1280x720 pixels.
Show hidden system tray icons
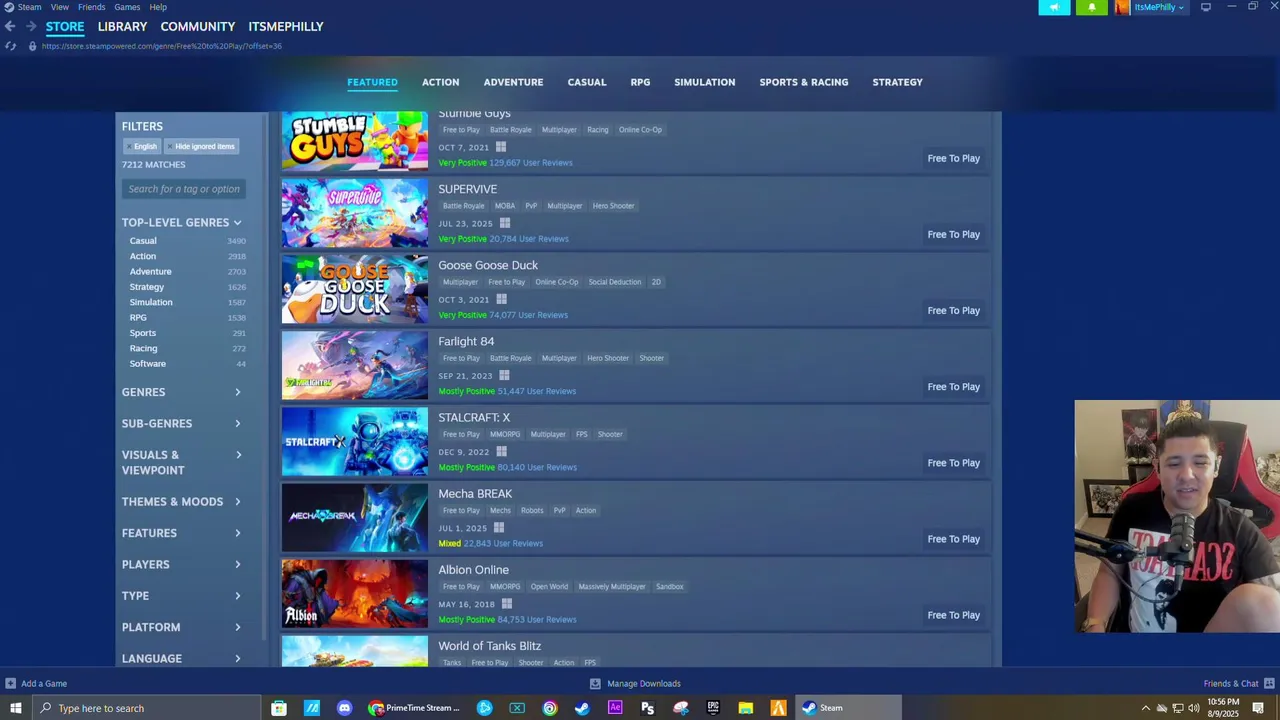coord(1146,708)
